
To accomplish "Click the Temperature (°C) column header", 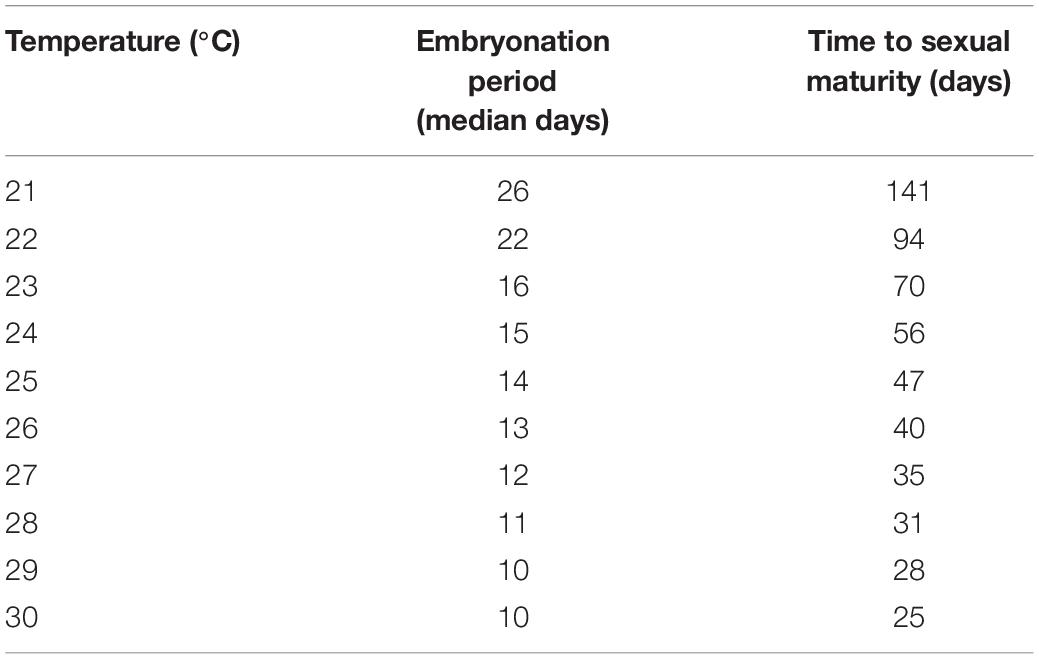I will pos(123,44).
